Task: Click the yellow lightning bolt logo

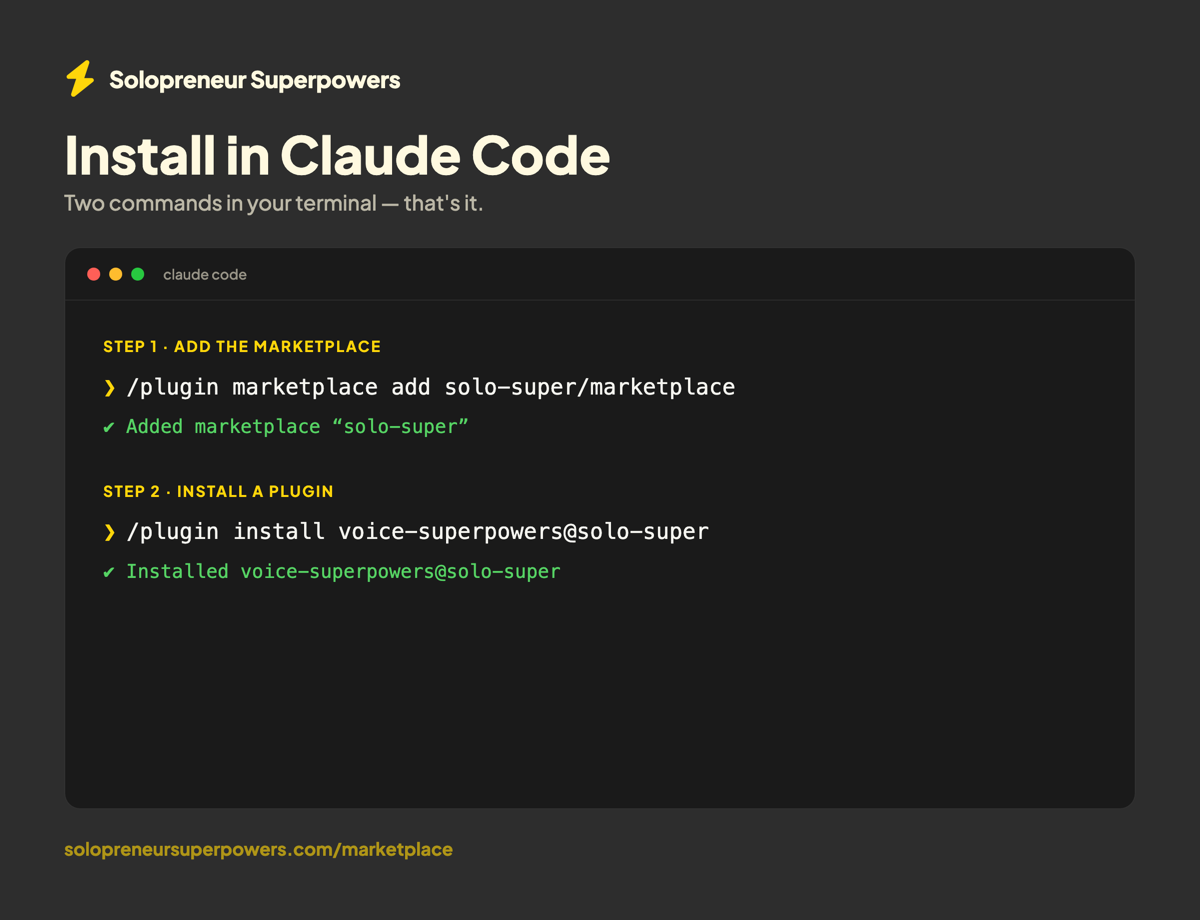Action: tap(80, 79)
